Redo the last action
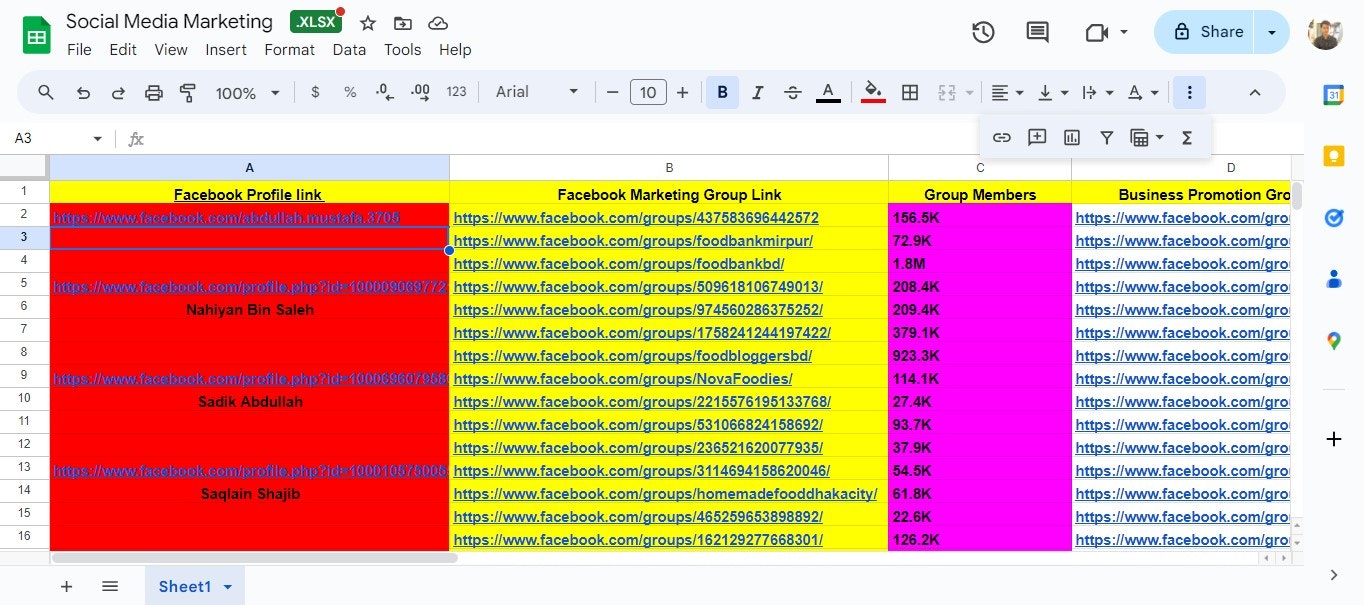Viewport: 1364px width, 605px height. (118, 92)
